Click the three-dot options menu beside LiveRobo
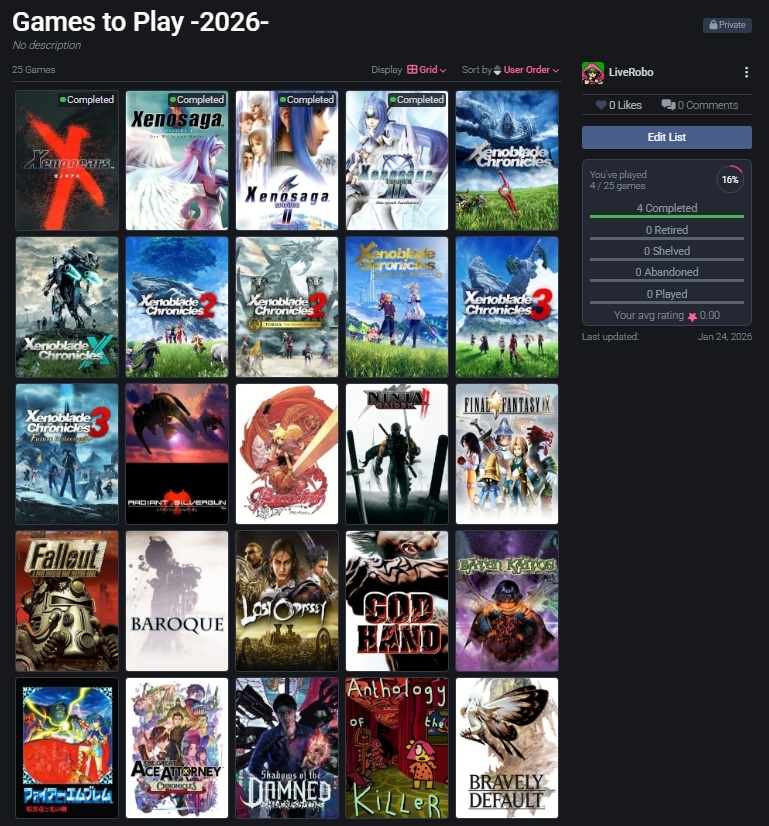Viewport: 769px width, 826px height. [x=746, y=72]
